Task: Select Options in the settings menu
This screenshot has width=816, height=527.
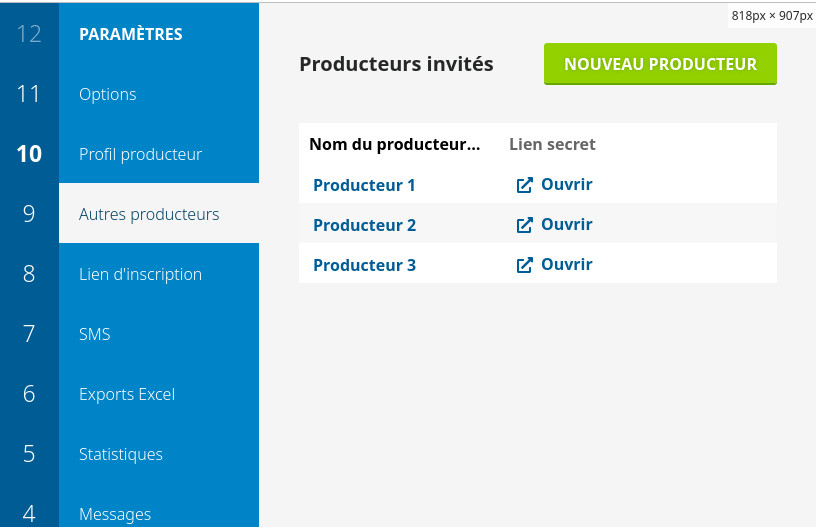Action: pyautogui.click(x=108, y=94)
